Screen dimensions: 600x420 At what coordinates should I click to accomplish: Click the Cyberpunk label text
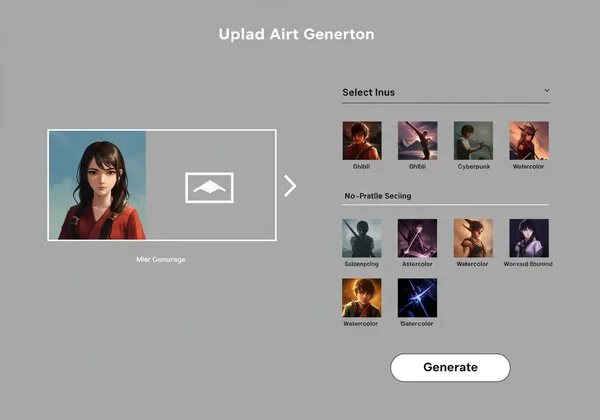[474, 167]
